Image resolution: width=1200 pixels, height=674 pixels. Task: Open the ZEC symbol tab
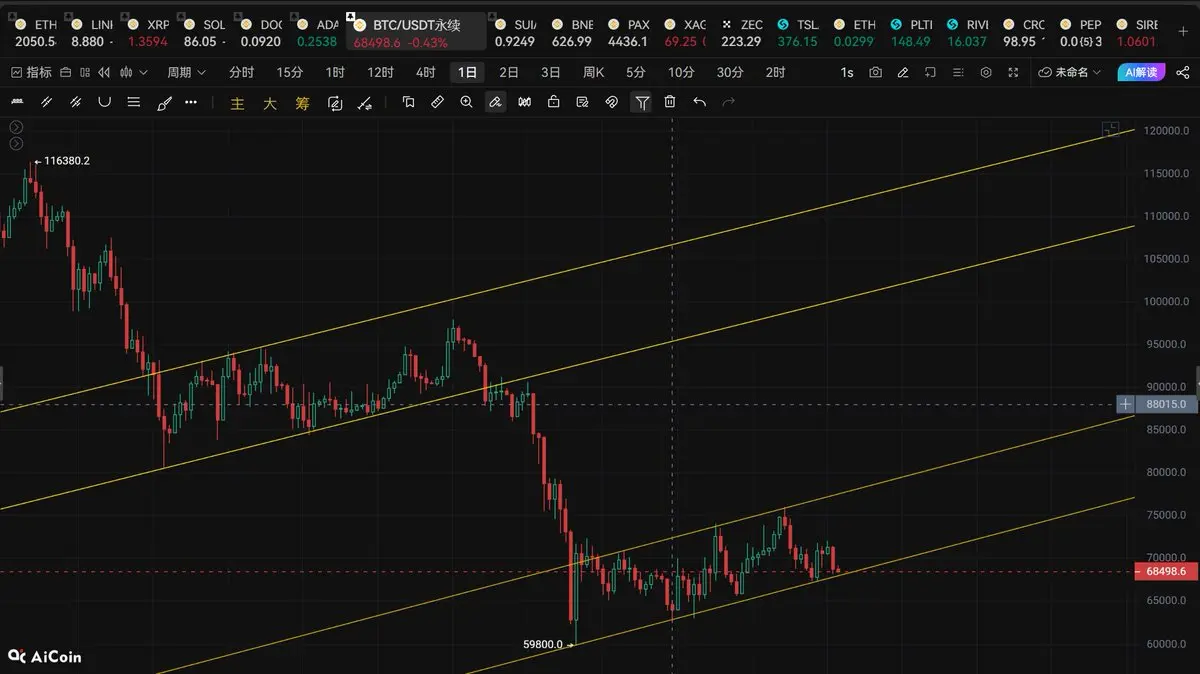(741, 33)
